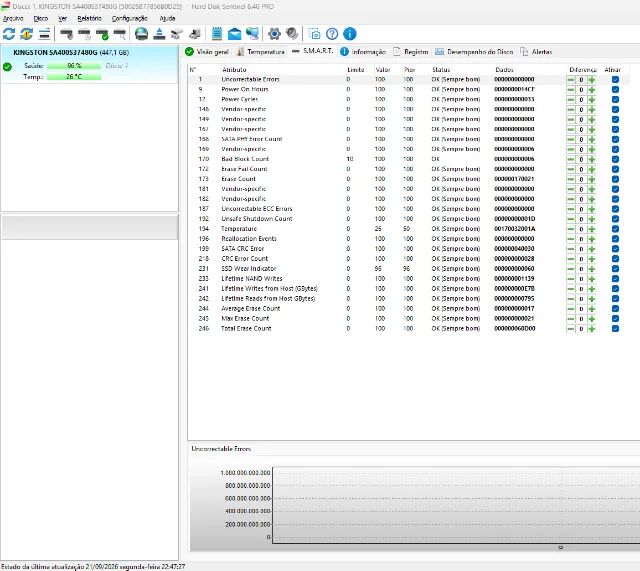Sort by the Status column header
This screenshot has width=640, height=571.
pyautogui.click(x=441, y=70)
